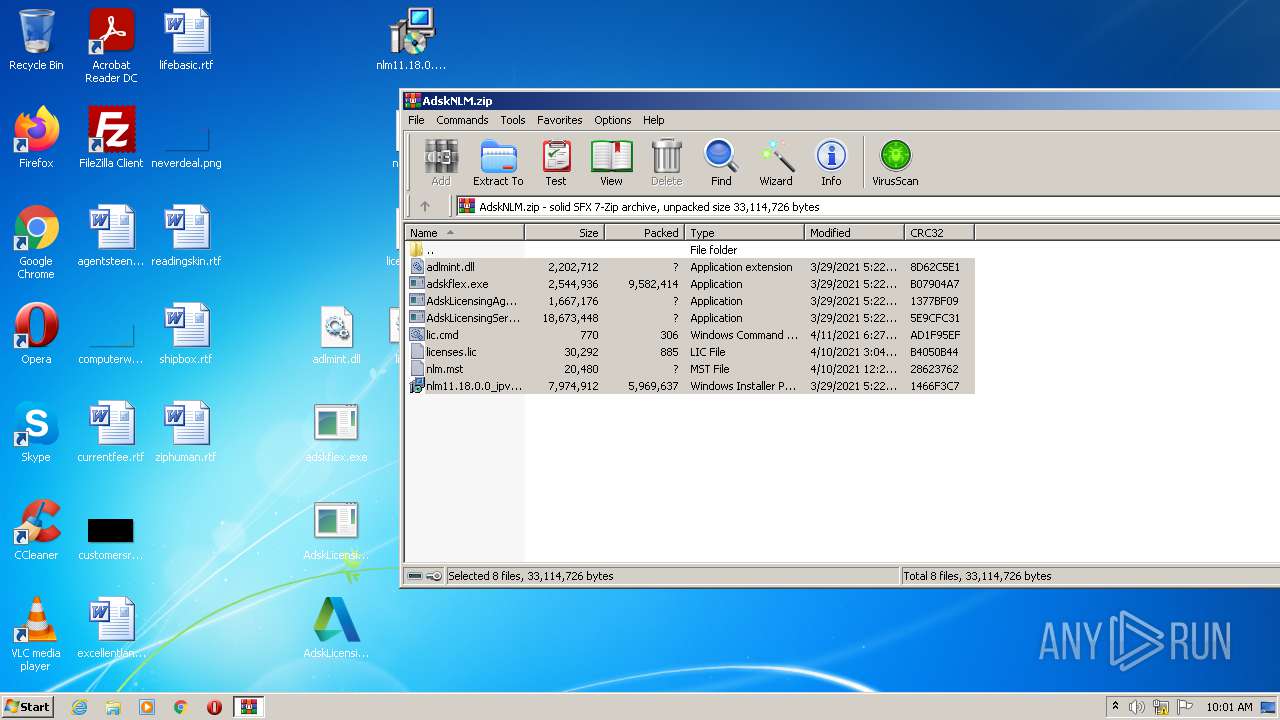Select the lifebasic.rtf desktop file
This screenshot has width=1280, height=720.
tap(186, 40)
